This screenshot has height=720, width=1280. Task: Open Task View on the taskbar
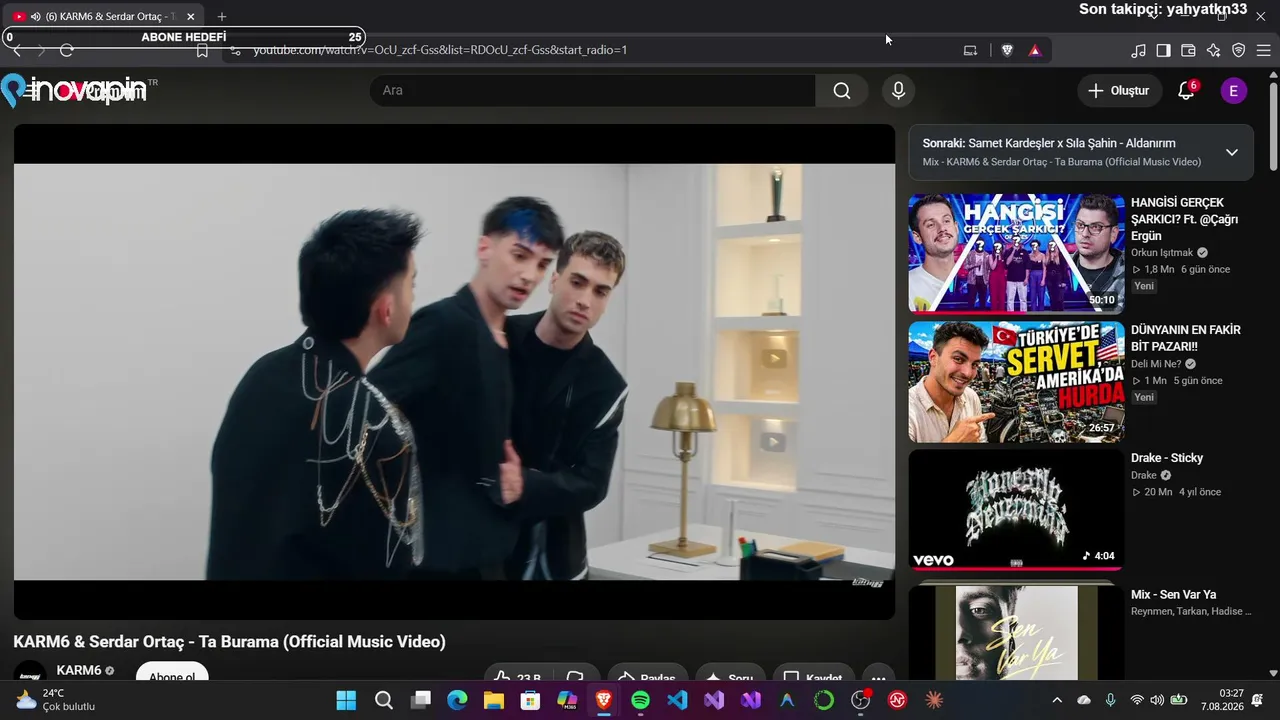(421, 700)
